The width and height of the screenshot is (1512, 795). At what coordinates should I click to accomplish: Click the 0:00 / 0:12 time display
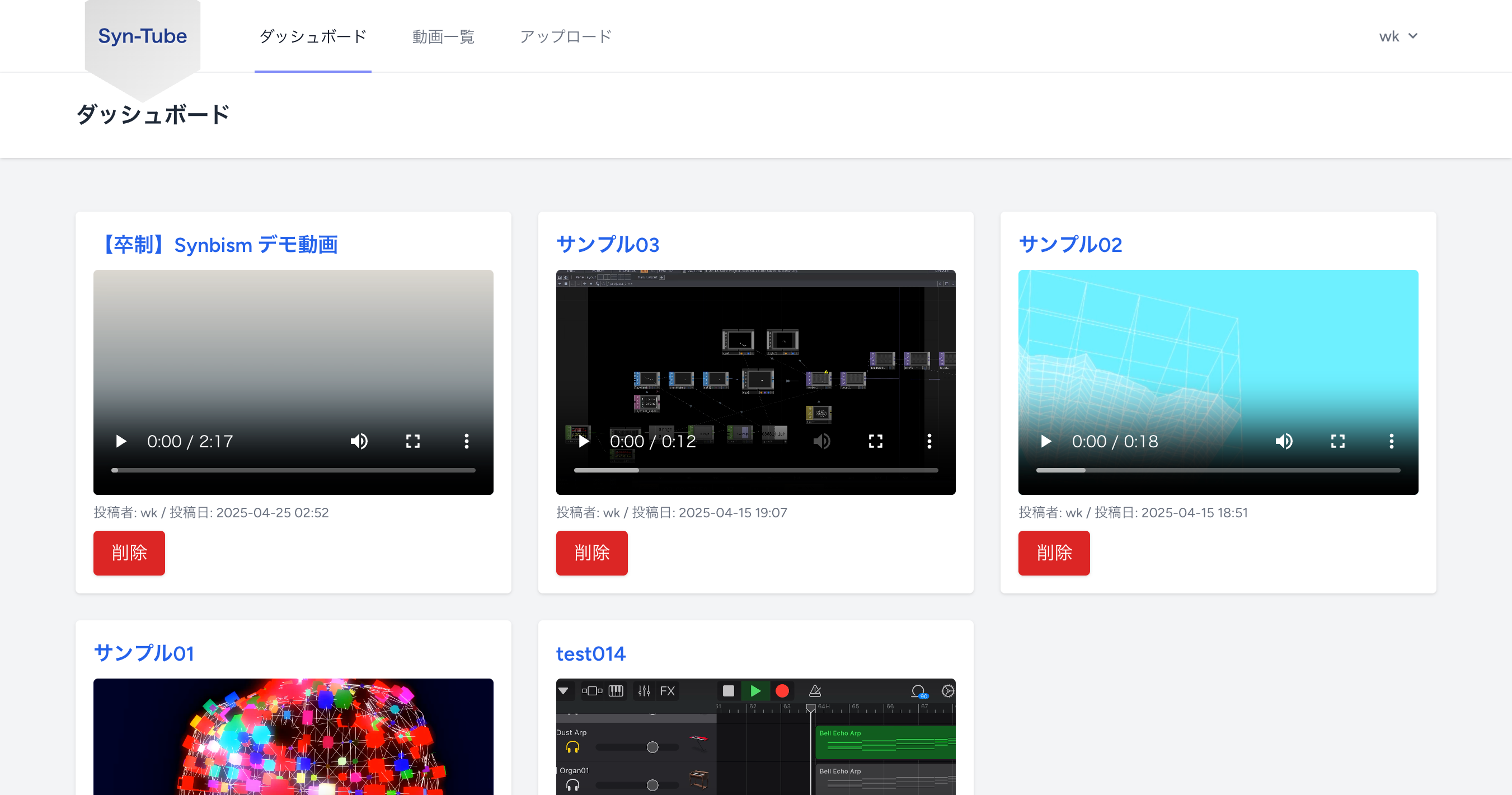pyautogui.click(x=652, y=441)
